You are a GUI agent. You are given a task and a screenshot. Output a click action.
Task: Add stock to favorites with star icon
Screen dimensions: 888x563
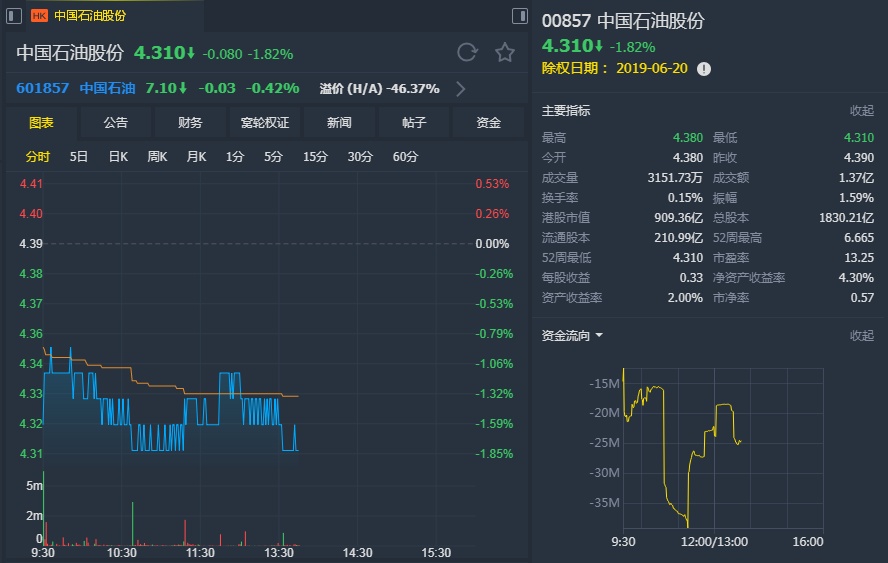pos(505,52)
